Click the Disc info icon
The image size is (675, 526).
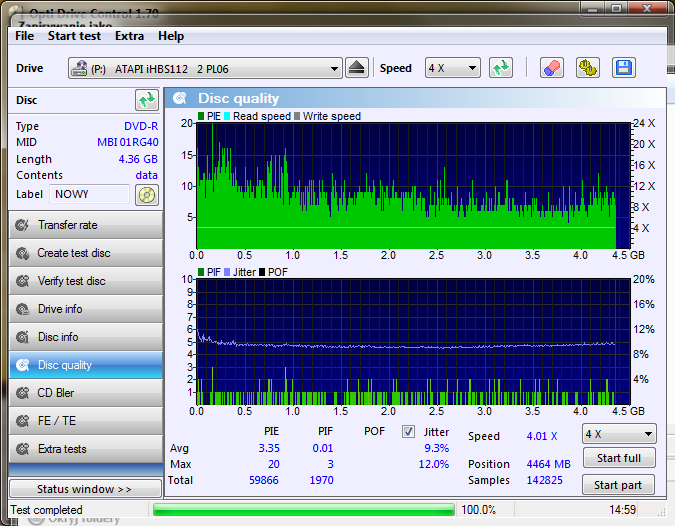[22, 337]
